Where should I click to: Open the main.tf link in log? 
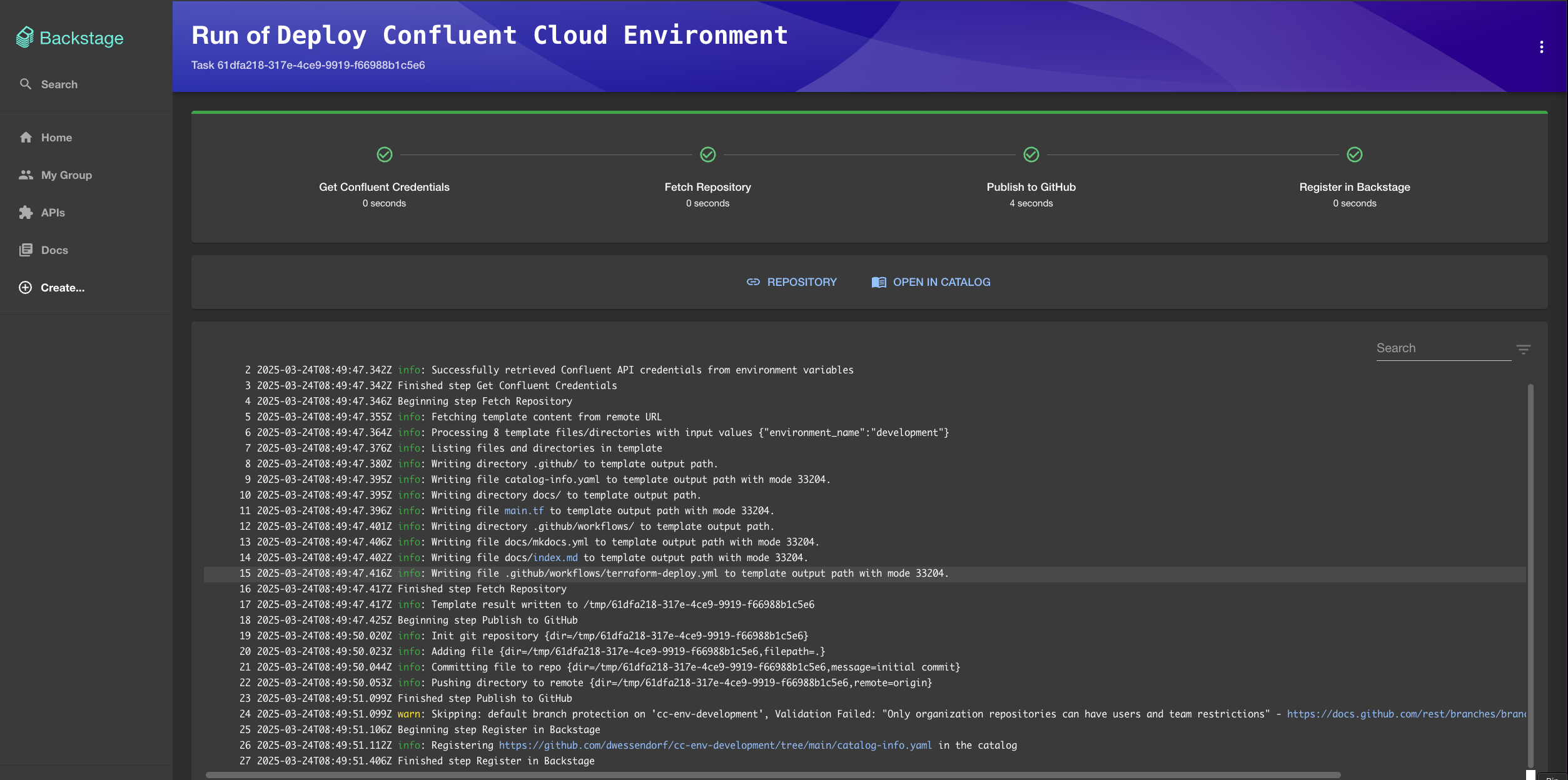tap(524, 510)
